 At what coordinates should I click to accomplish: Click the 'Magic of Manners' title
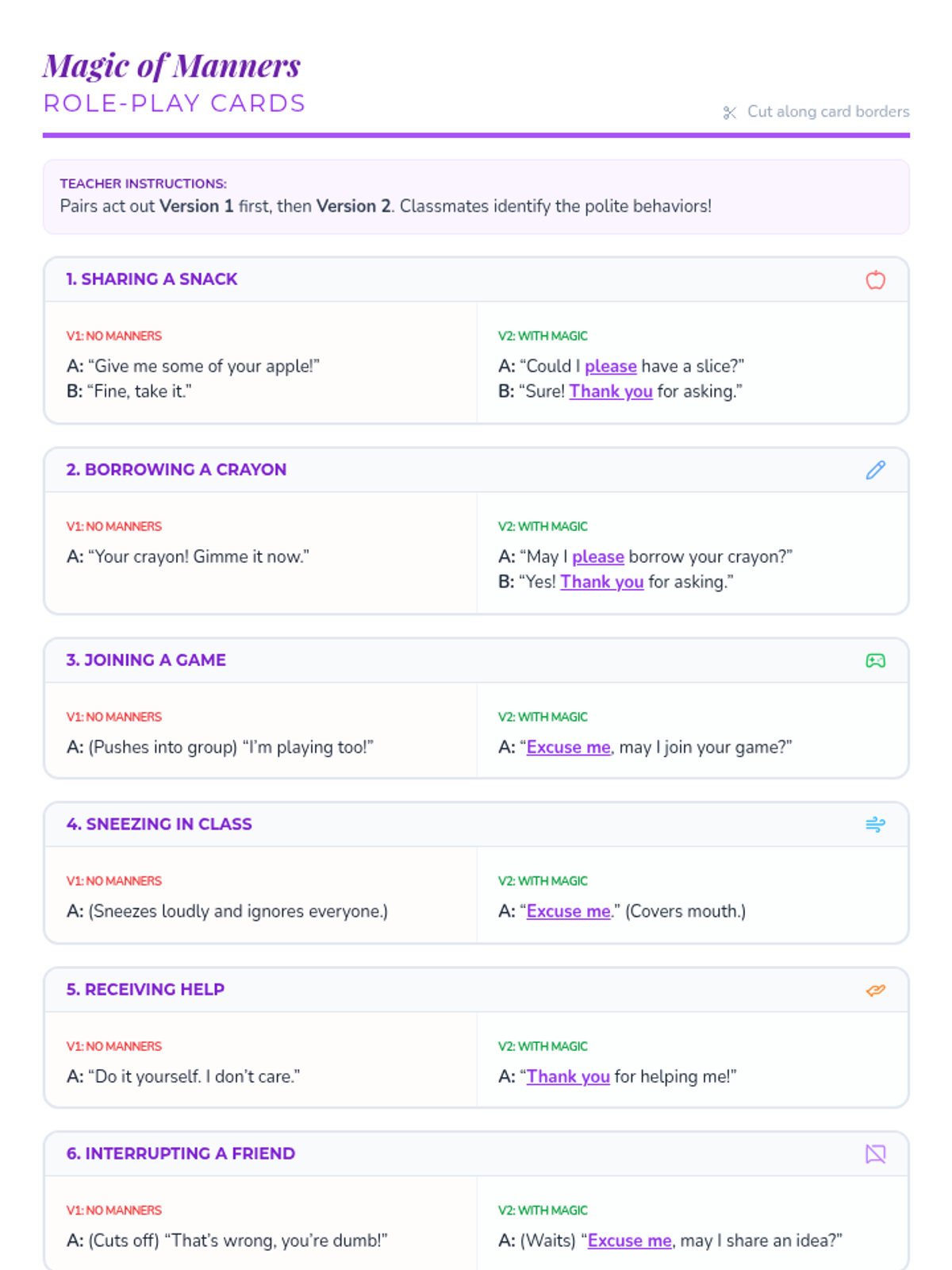point(172,66)
